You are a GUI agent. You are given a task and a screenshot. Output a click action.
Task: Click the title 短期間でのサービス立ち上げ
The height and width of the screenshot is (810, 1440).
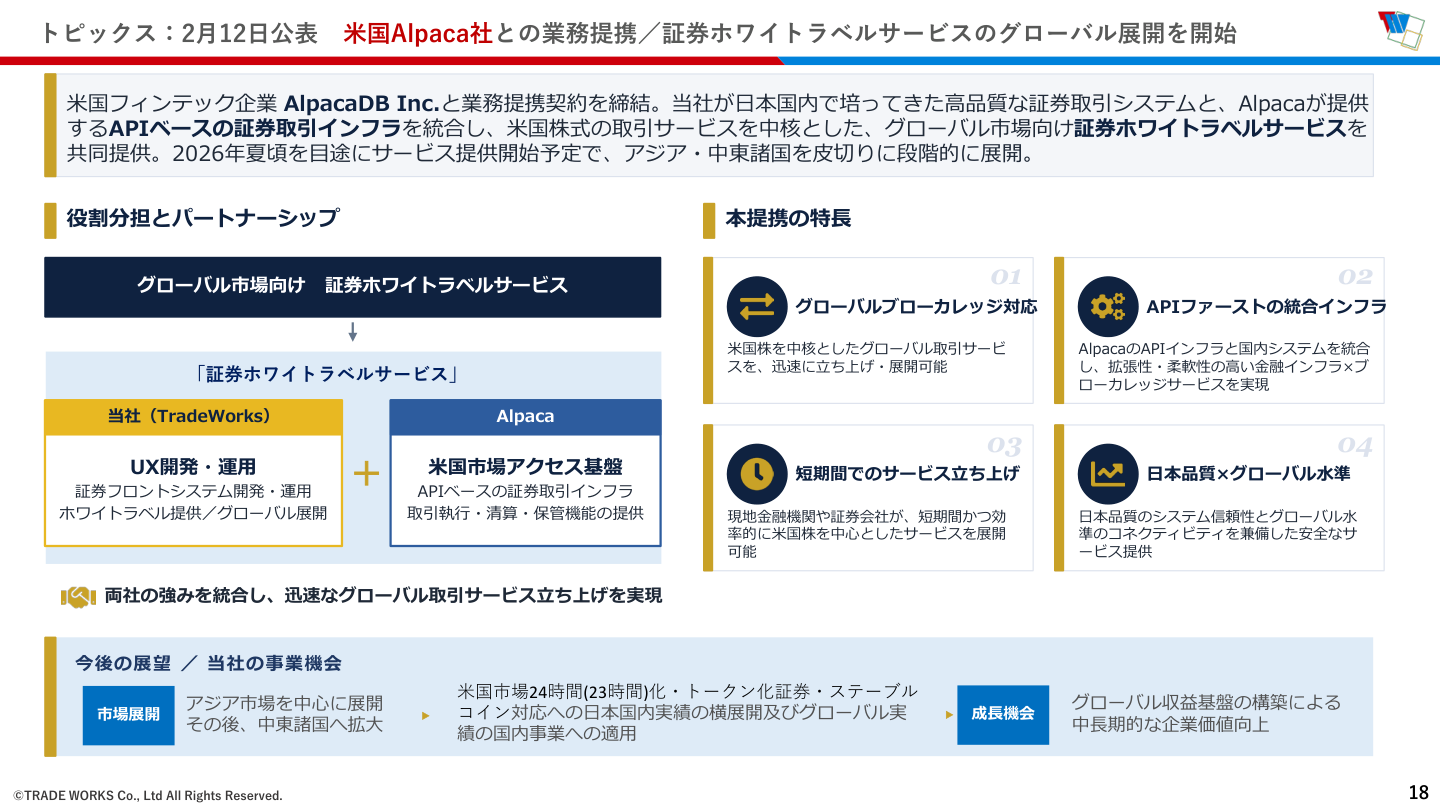point(907,473)
